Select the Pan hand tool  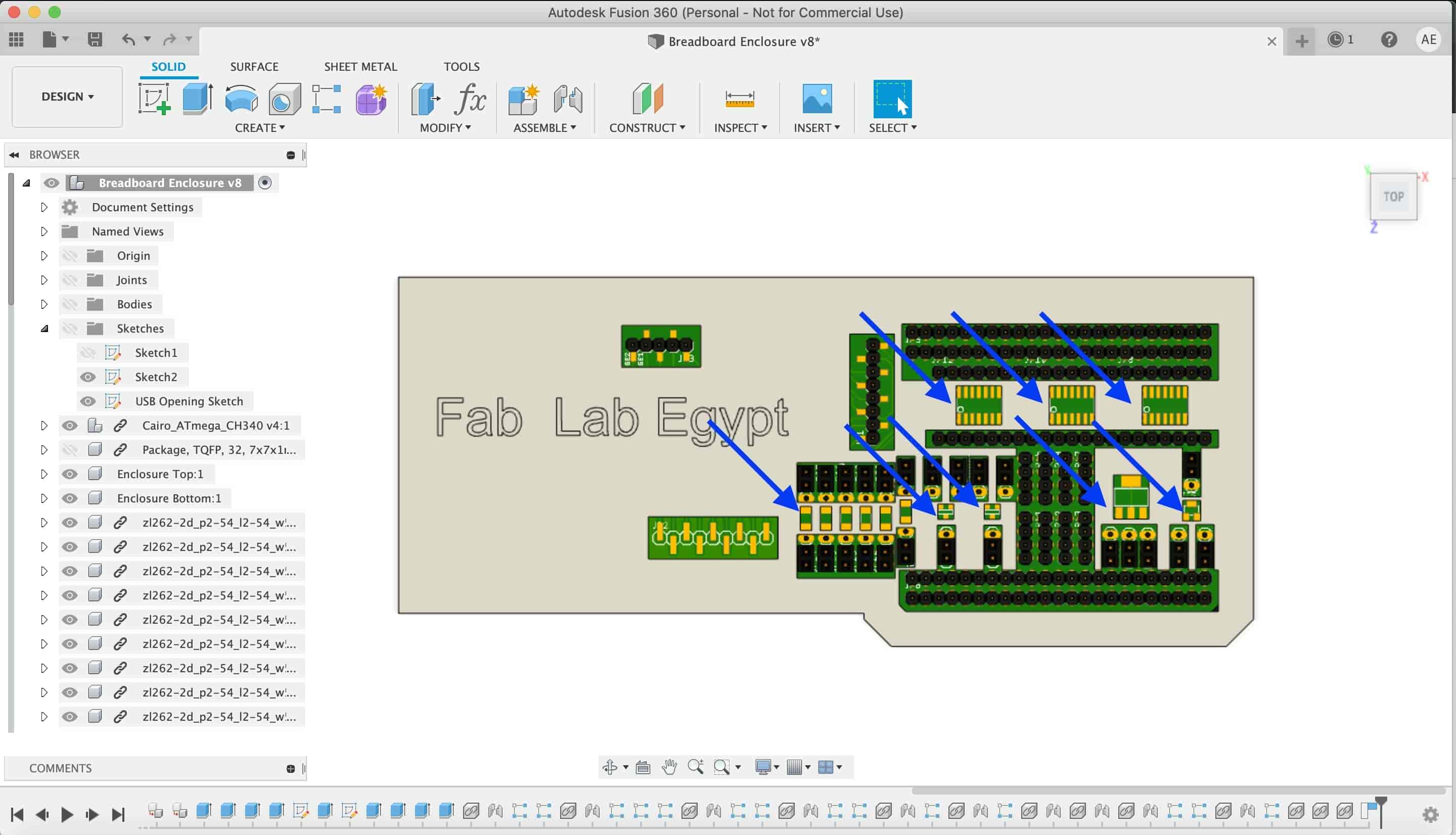[669, 767]
